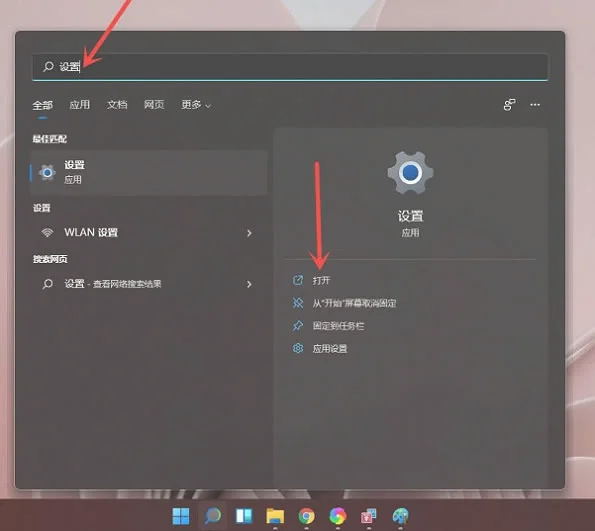595x531 pixels.
Task: Select the 文档 filter tab
Action: click(117, 105)
